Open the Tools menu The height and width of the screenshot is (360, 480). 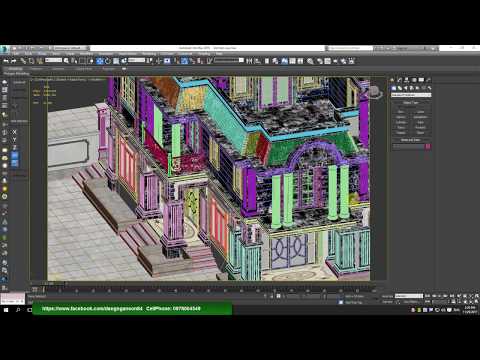28,53
